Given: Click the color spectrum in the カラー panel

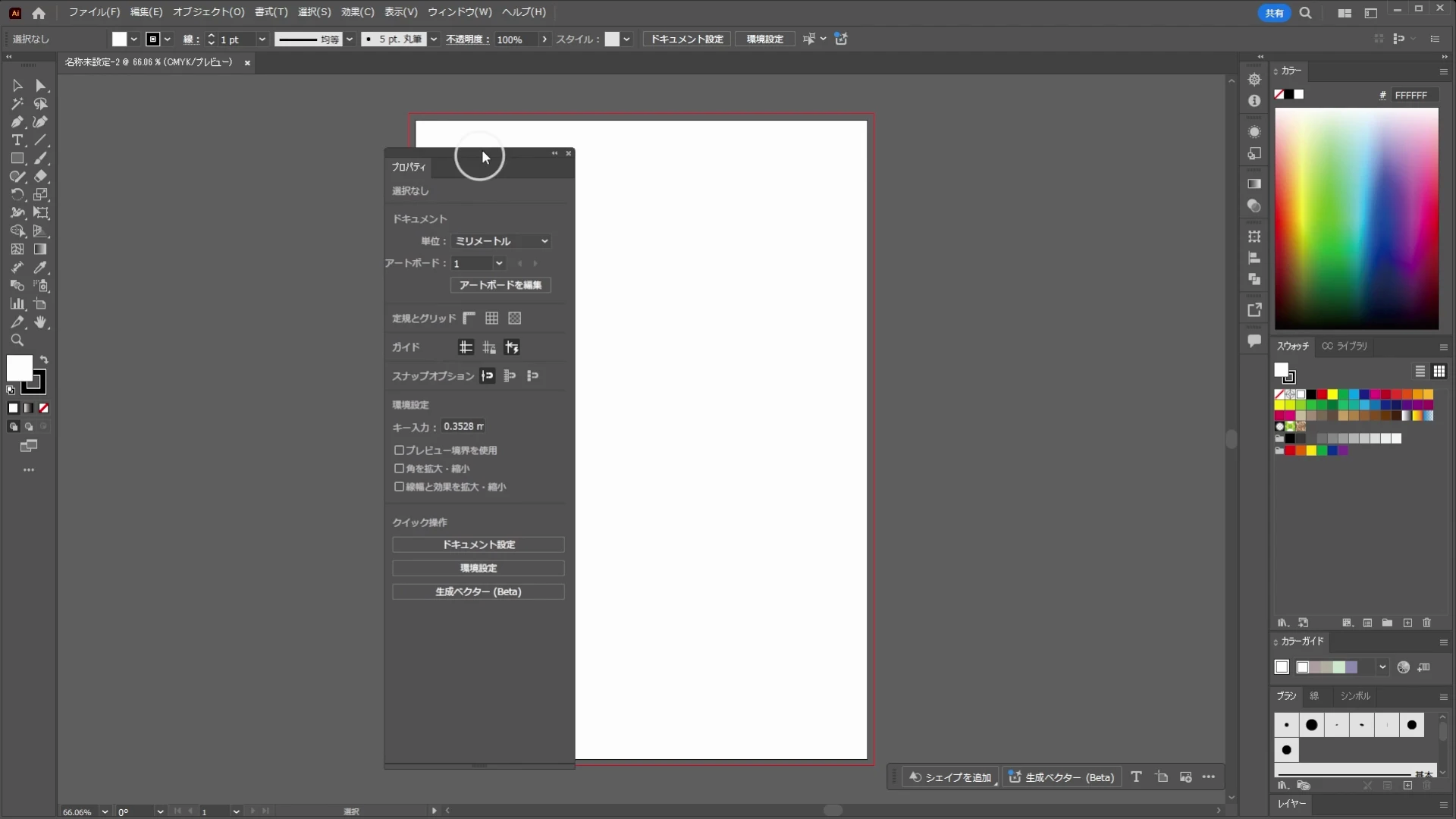Looking at the screenshot, I should (1357, 218).
